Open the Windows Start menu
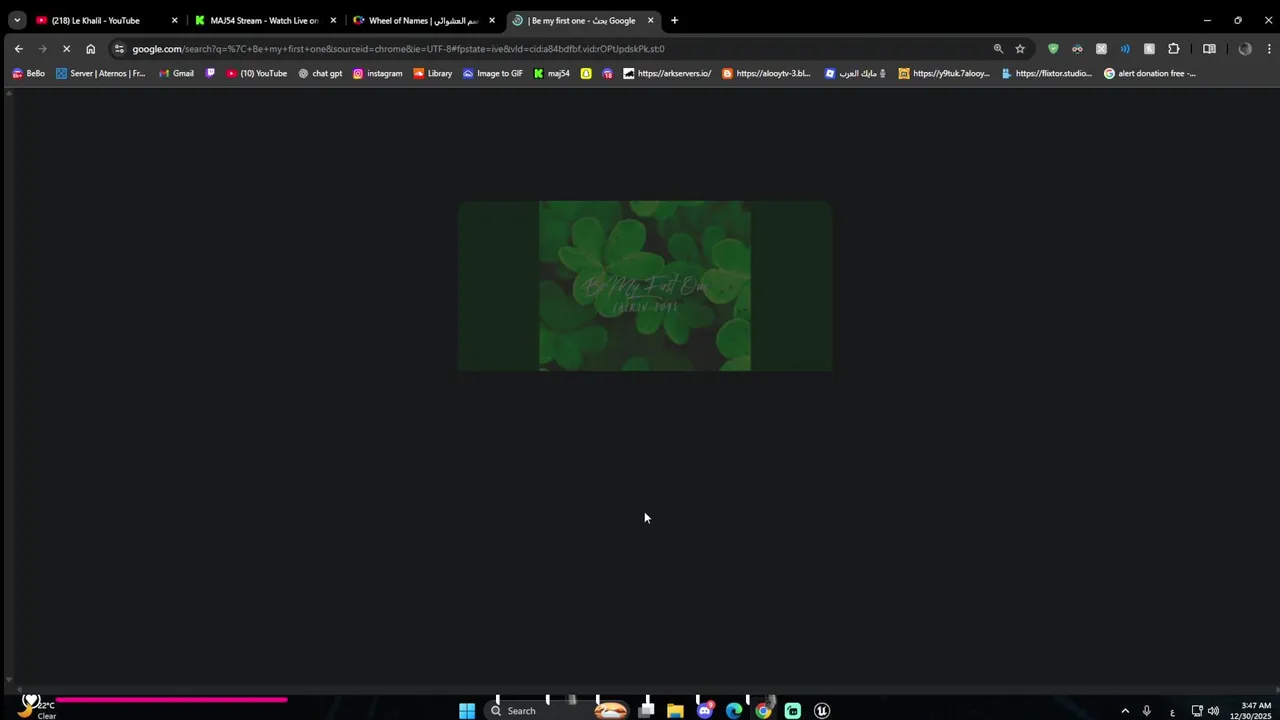This screenshot has height=720, width=1280. tap(467, 711)
